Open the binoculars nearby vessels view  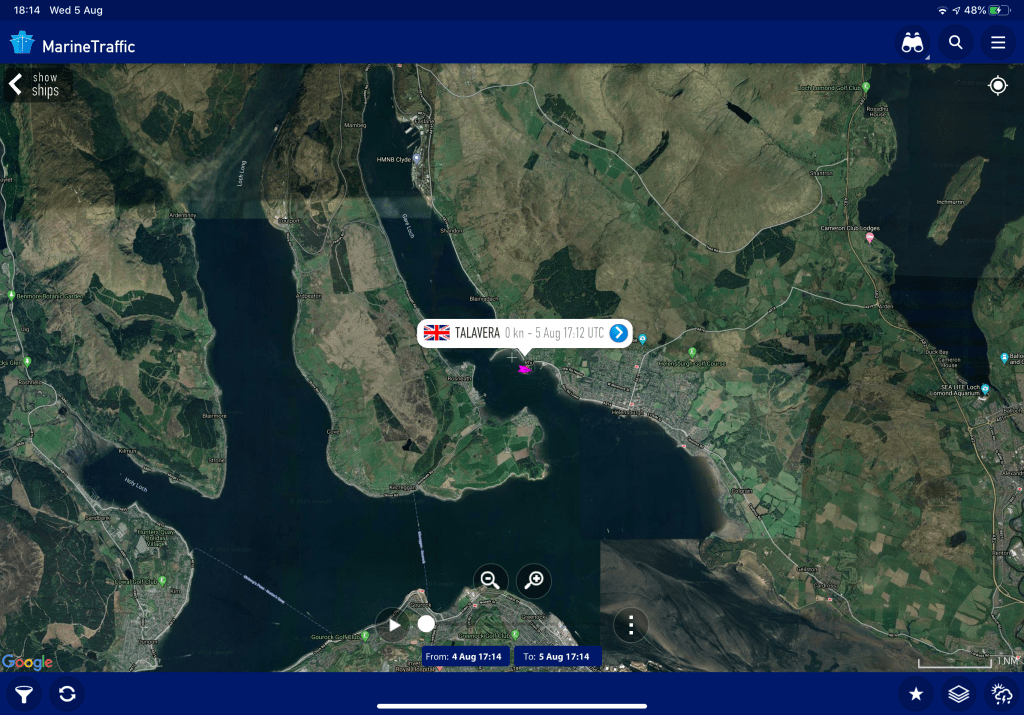[911, 43]
